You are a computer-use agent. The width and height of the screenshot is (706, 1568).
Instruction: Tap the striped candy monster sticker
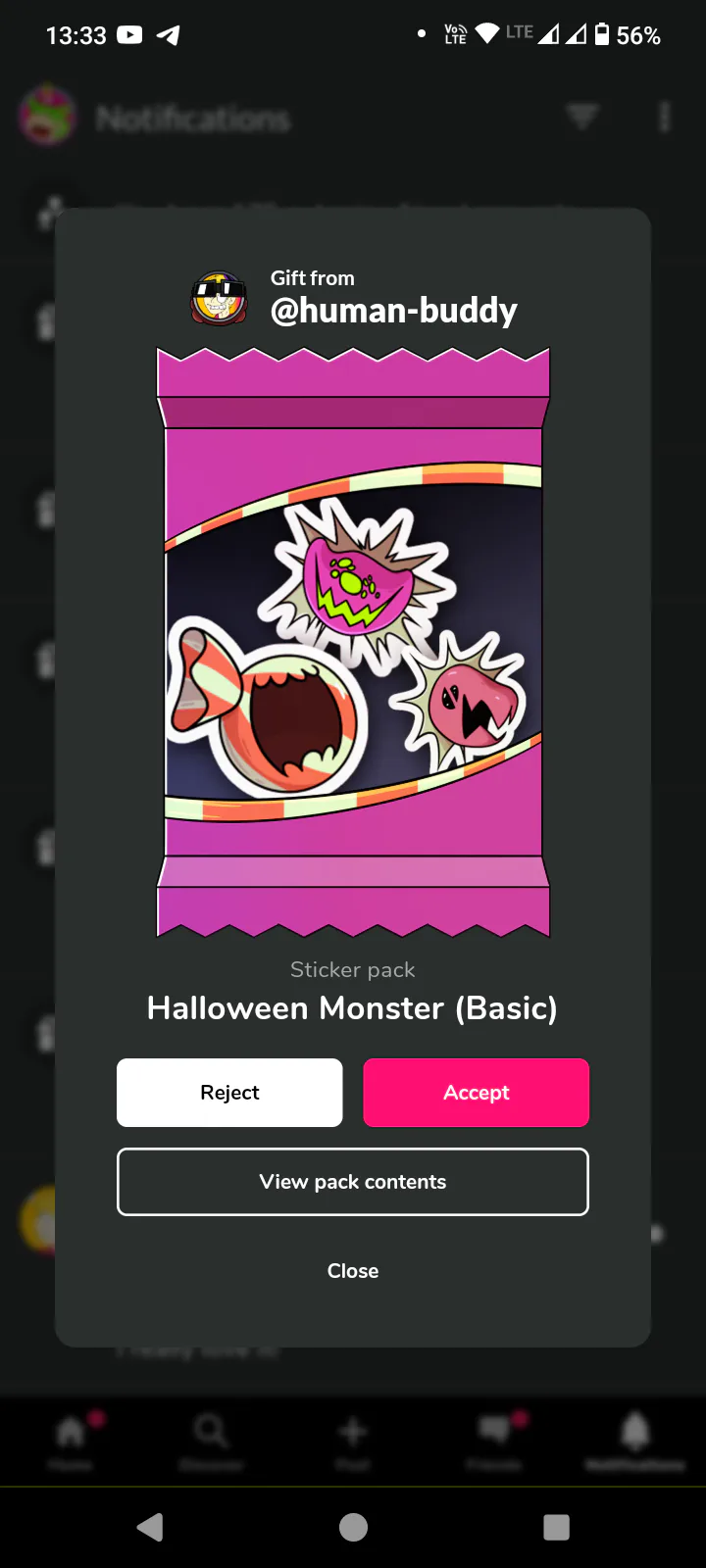pos(265,708)
